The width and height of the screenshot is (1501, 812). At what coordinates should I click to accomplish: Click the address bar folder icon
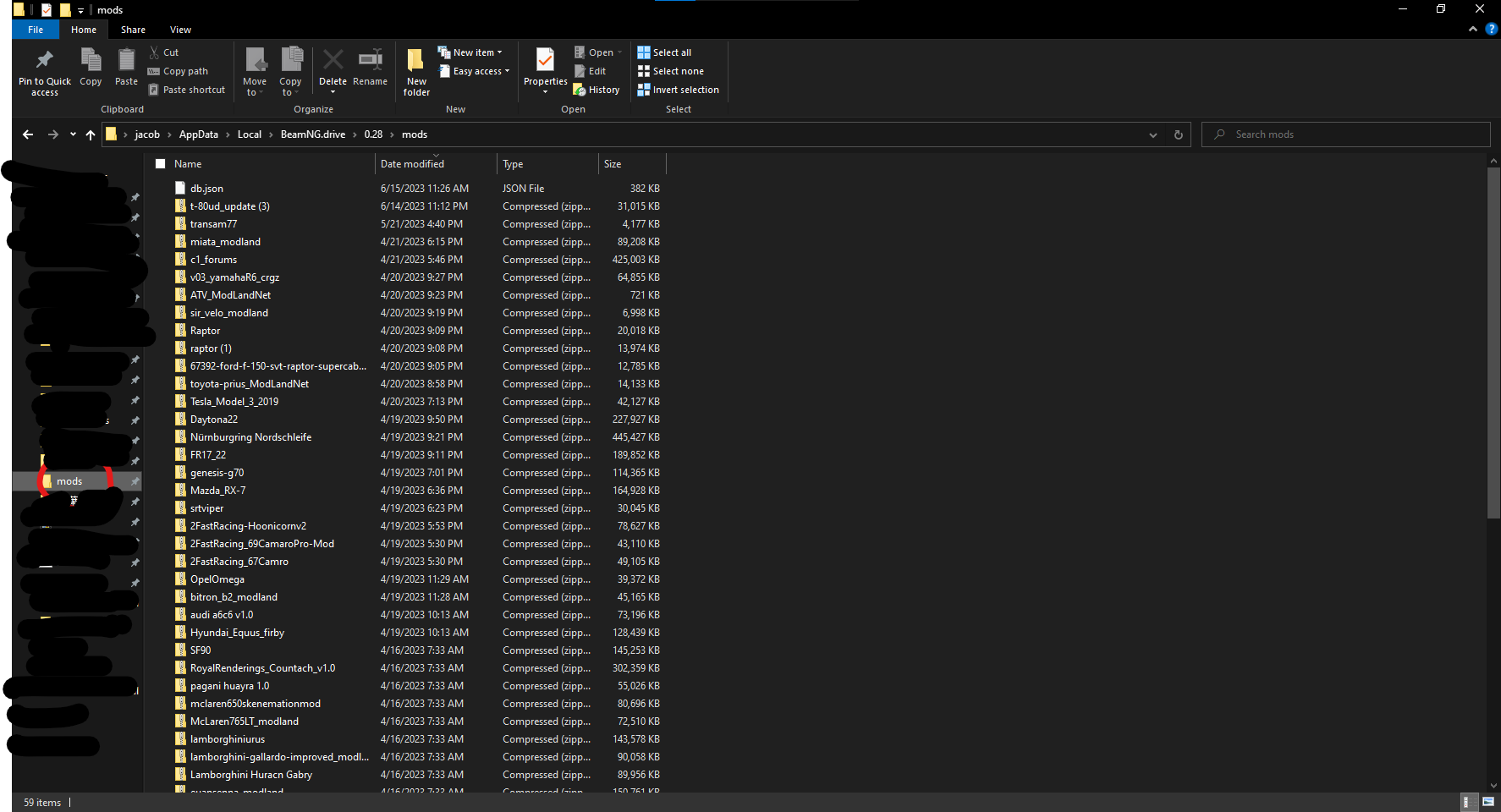pos(111,134)
